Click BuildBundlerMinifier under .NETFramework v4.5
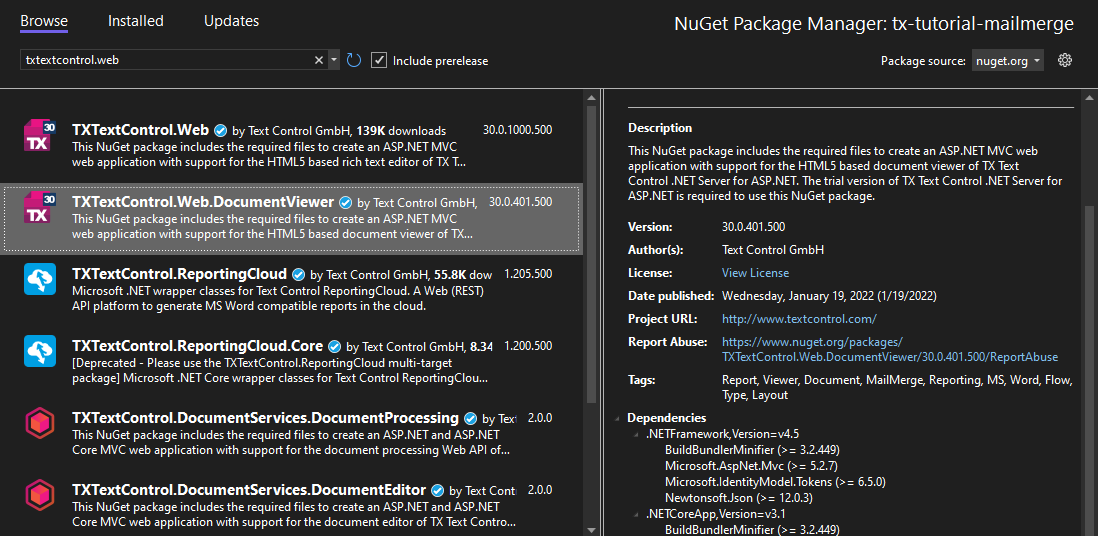This screenshot has width=1098, height=536. pyautogui.click(x=752, y=450)
